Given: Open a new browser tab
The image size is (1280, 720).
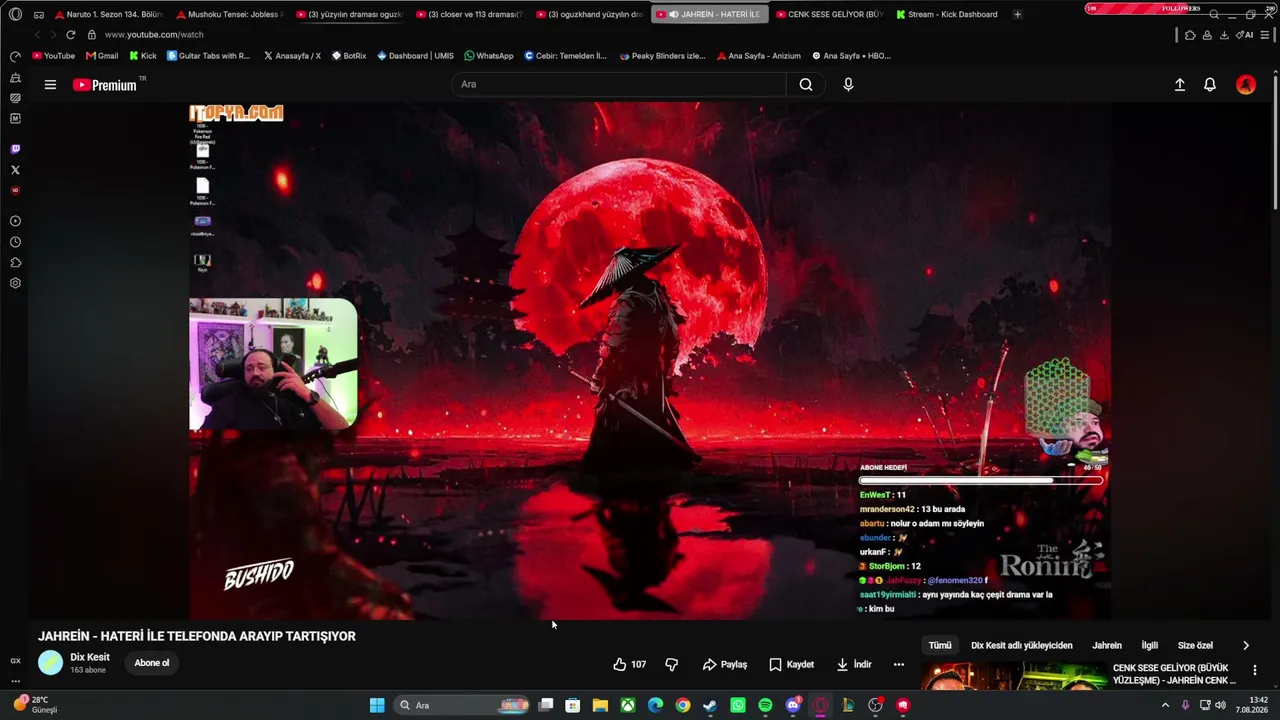Looking at the screenshot, I should click(x=1018, y=14).
